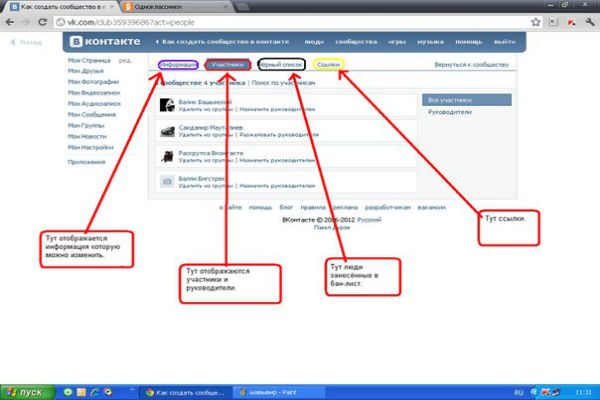Bookmark this page with the star icon
This screenshot has width=600, height=400.
coord(536,22)
